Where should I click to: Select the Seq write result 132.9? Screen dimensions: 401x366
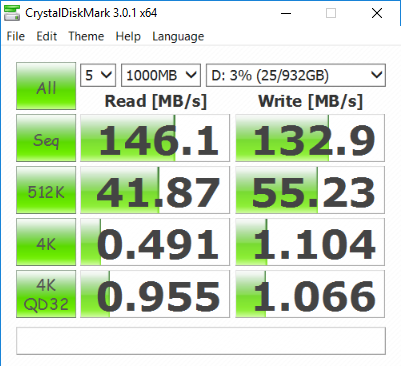point(310,138)
